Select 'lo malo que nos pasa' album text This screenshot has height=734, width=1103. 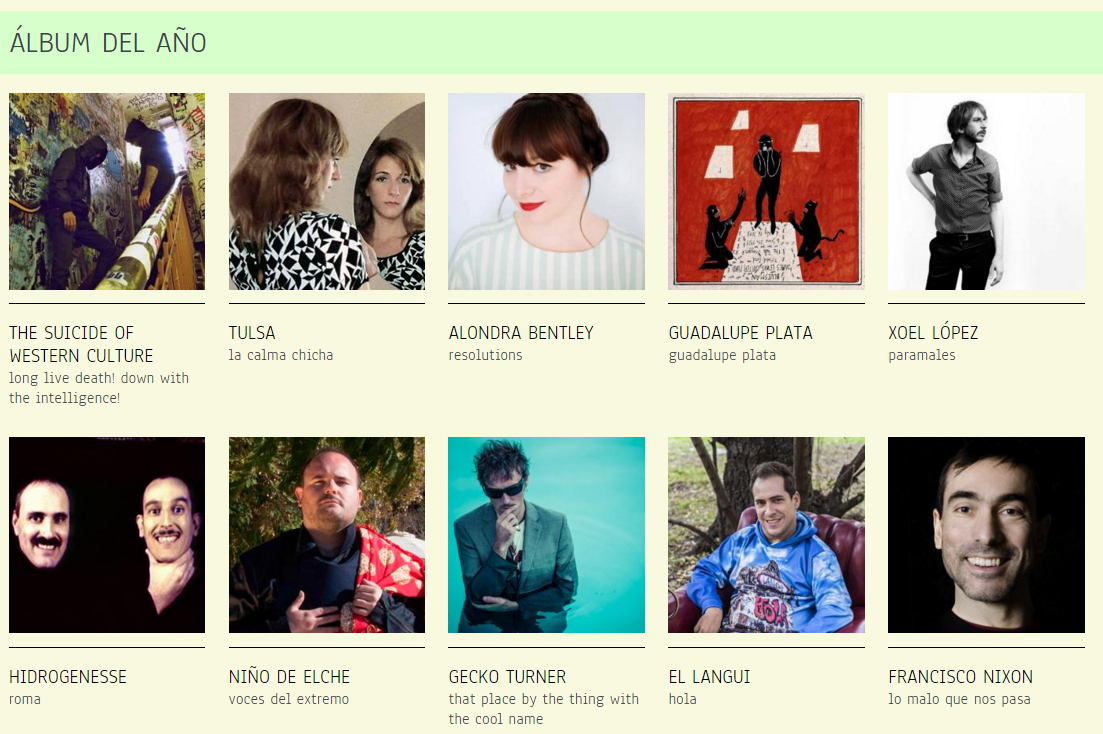click(x=959, y=700)
